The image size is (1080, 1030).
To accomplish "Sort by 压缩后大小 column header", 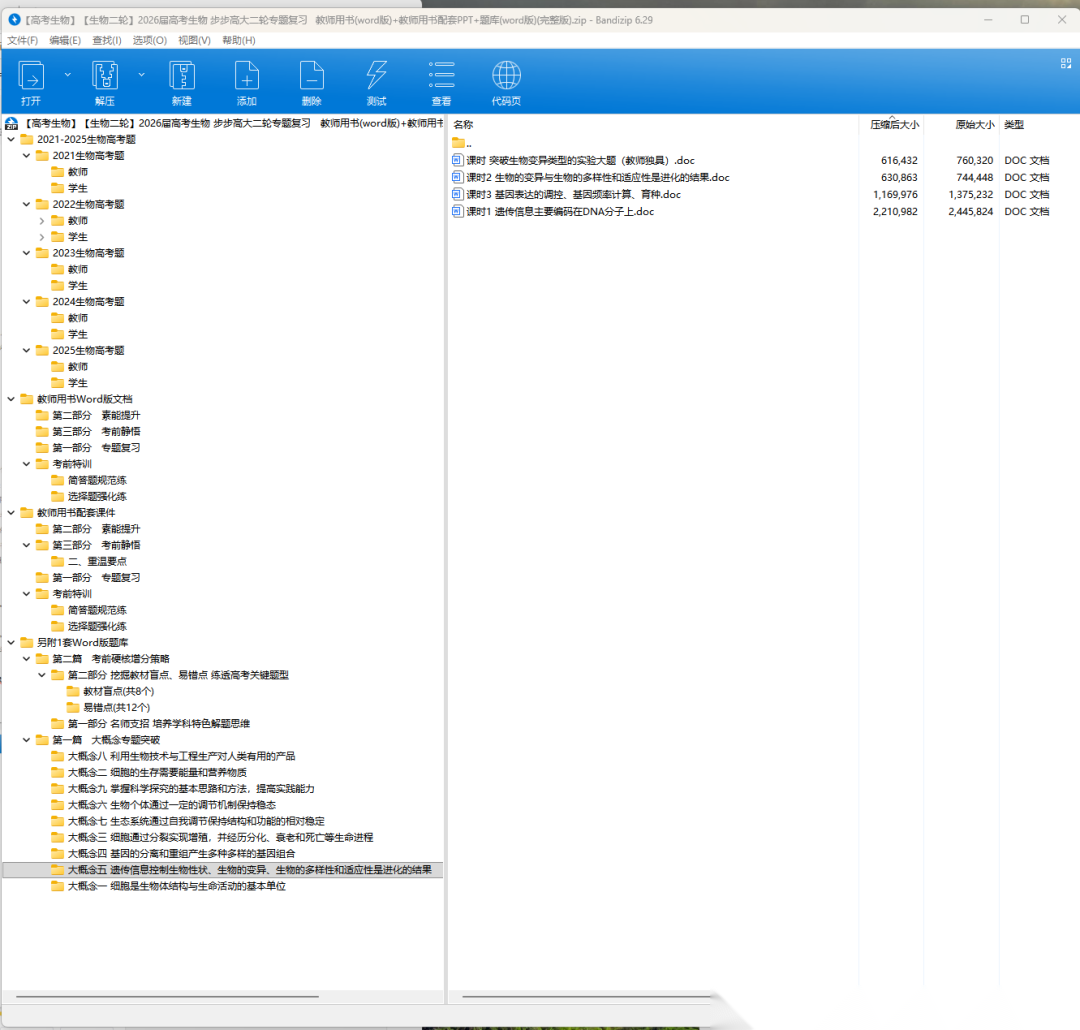I will tap(894, 125).
